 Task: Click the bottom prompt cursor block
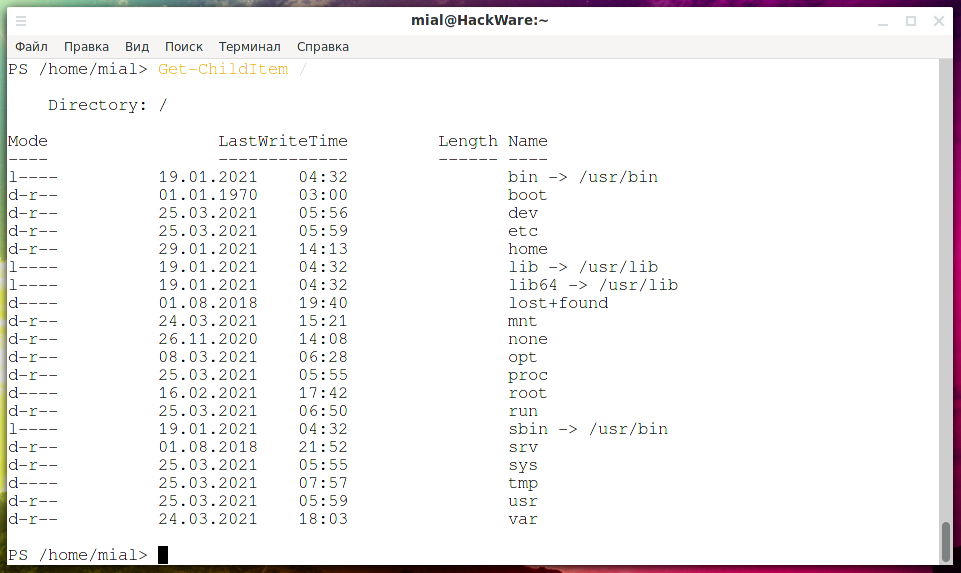[163, 555]
